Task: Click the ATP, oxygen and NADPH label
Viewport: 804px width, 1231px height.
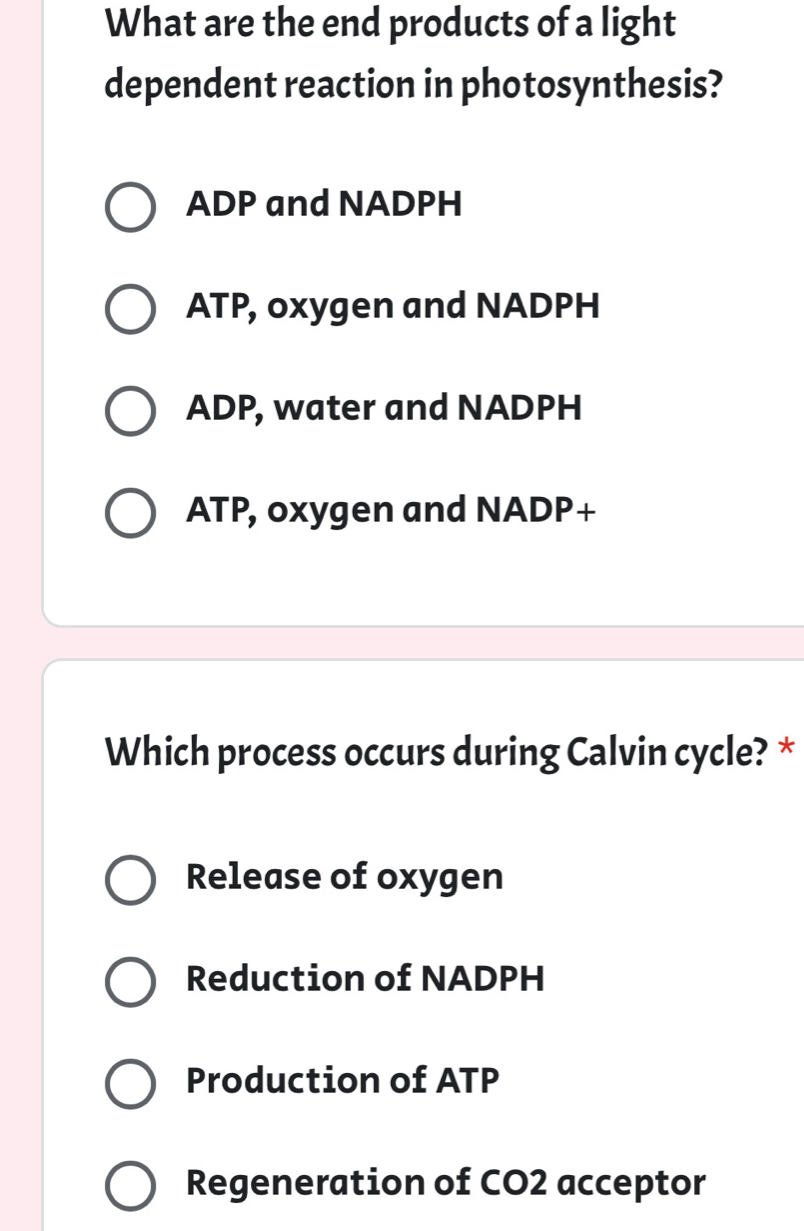Action: [x=394, y=307]
